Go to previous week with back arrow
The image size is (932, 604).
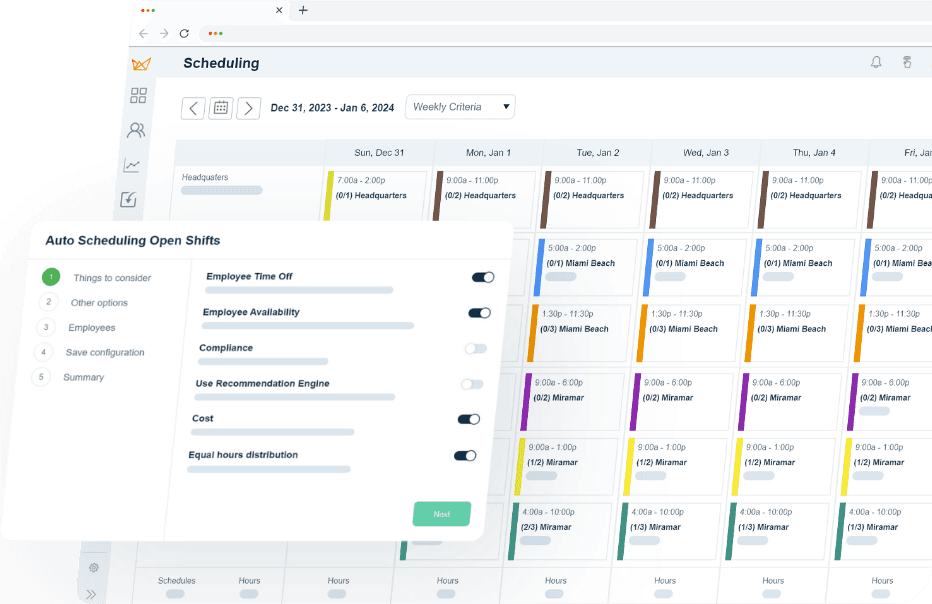(x=193, y=107)
